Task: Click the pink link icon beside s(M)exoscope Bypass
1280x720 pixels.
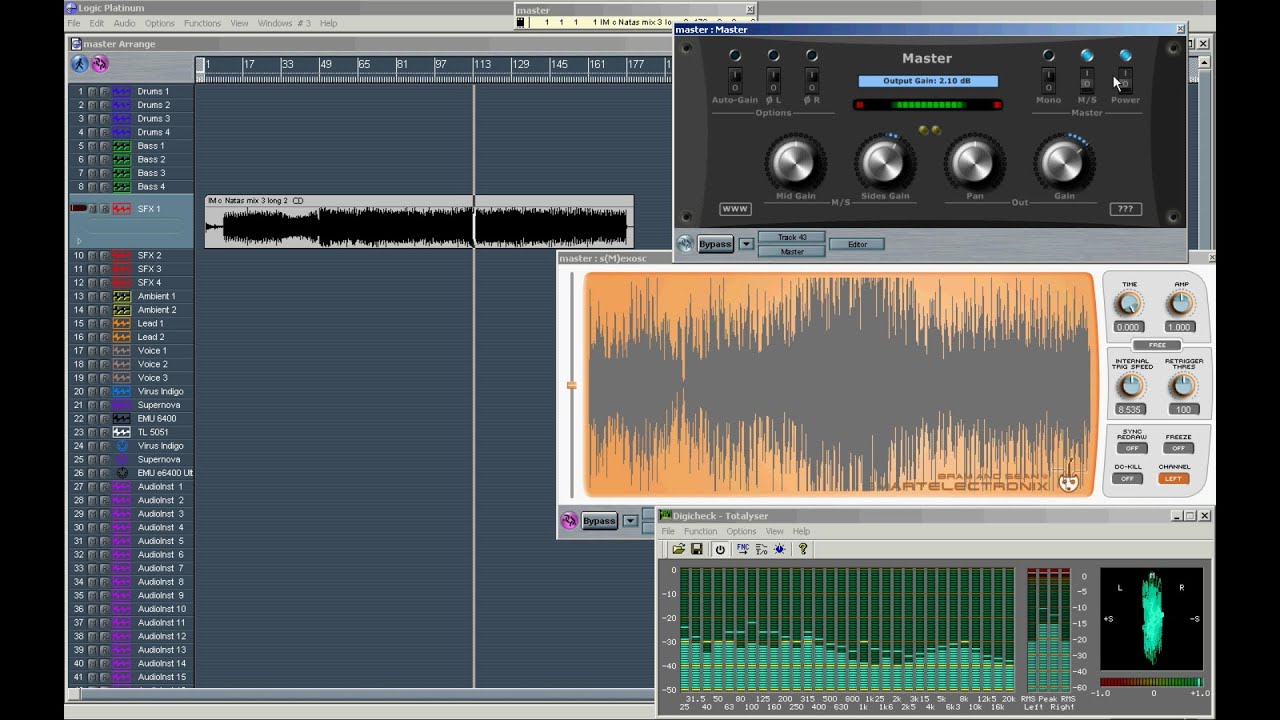Action: pos(569,521)
